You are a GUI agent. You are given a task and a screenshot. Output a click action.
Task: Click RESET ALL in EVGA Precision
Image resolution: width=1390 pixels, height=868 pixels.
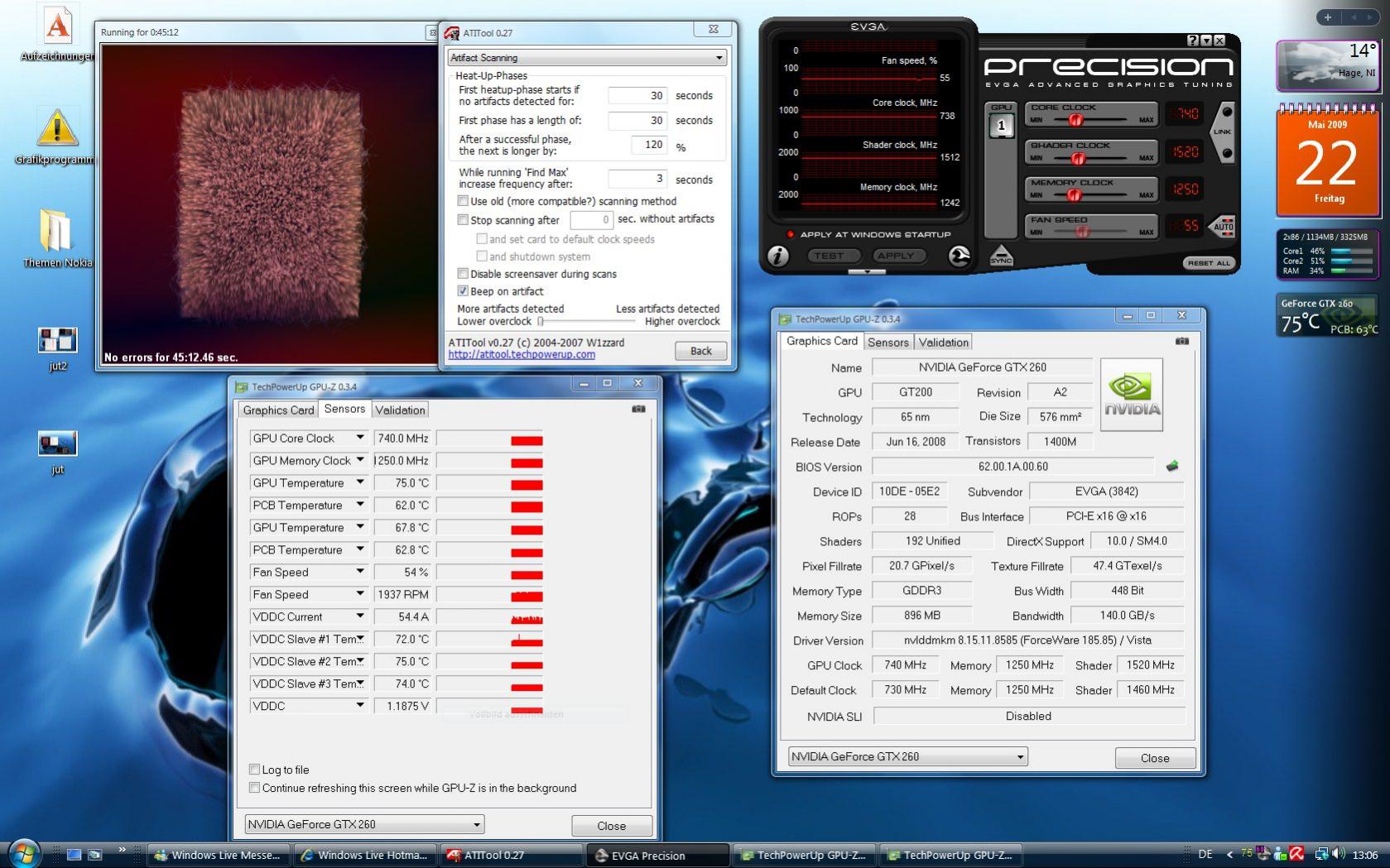point(1209,263)
